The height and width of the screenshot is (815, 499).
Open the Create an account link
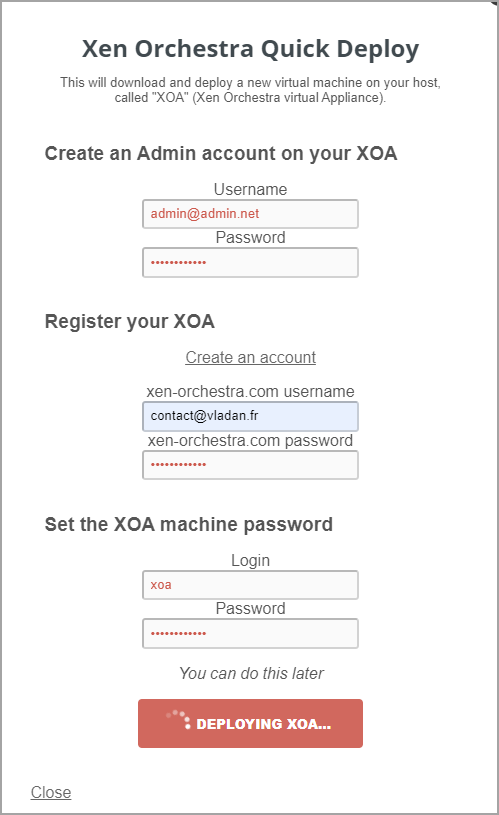click(x=251, y=358)
